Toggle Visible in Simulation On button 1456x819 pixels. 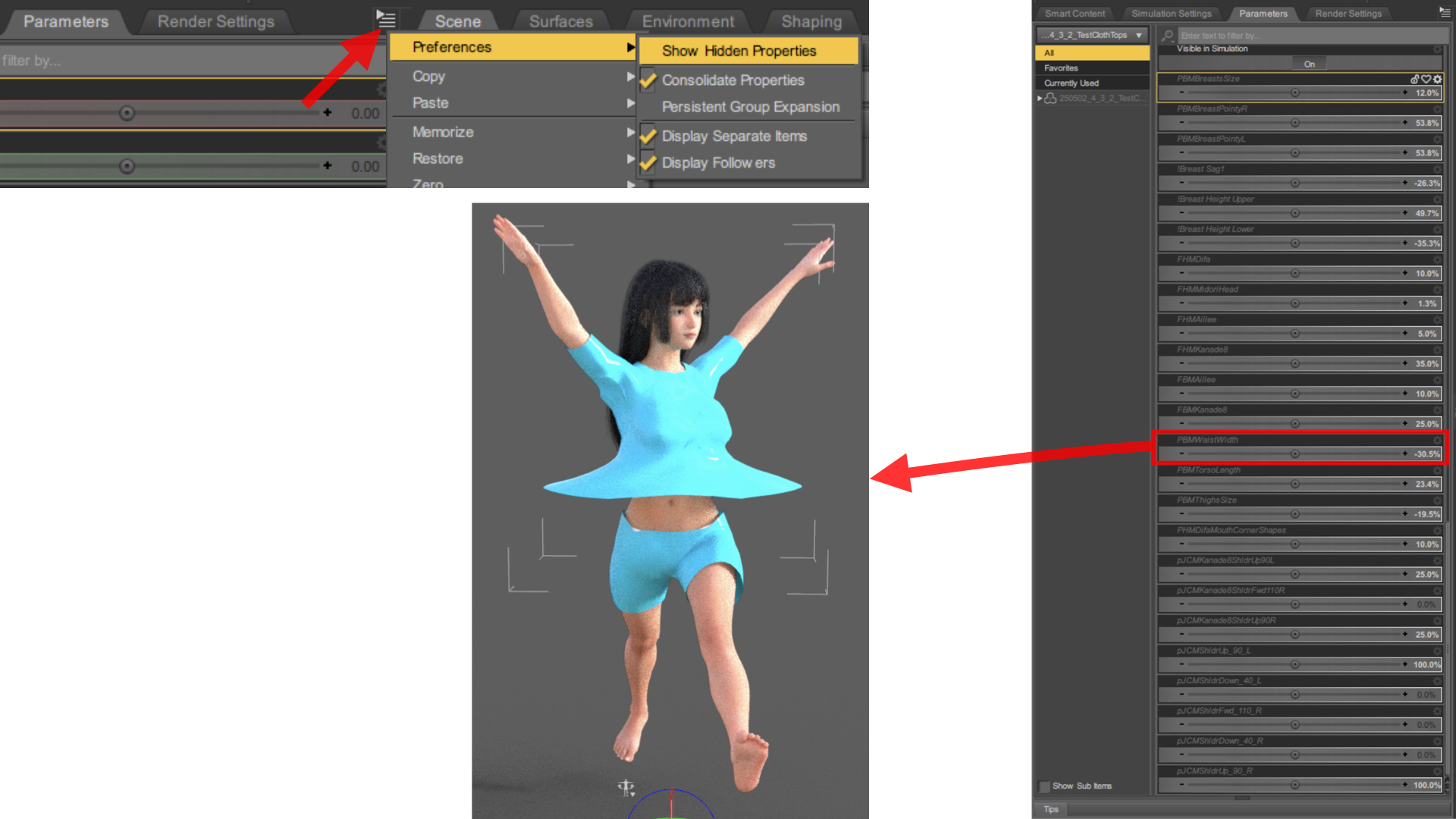1309,64
